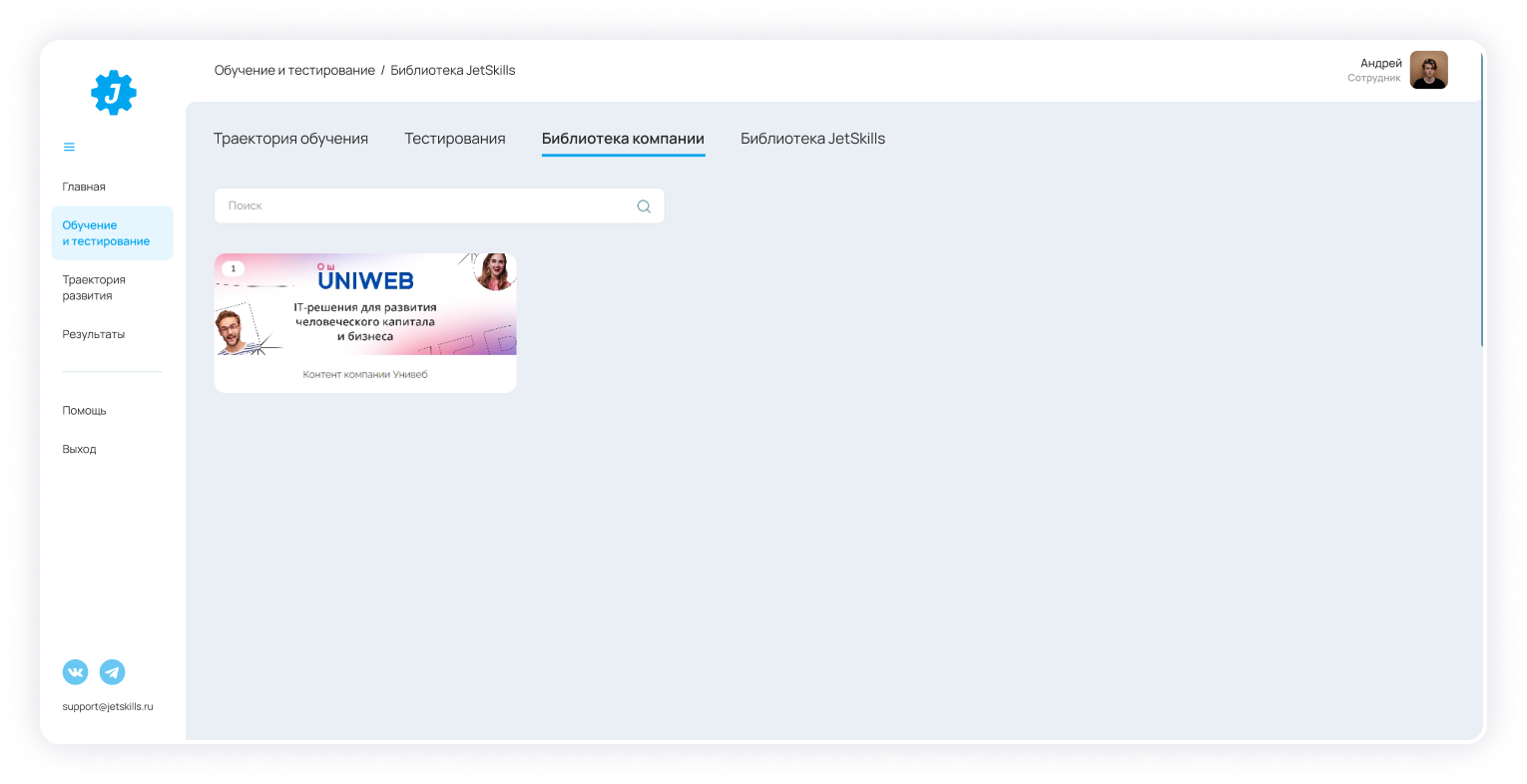
Task: Open Результаты in sidebar
Action: (94, 334)
